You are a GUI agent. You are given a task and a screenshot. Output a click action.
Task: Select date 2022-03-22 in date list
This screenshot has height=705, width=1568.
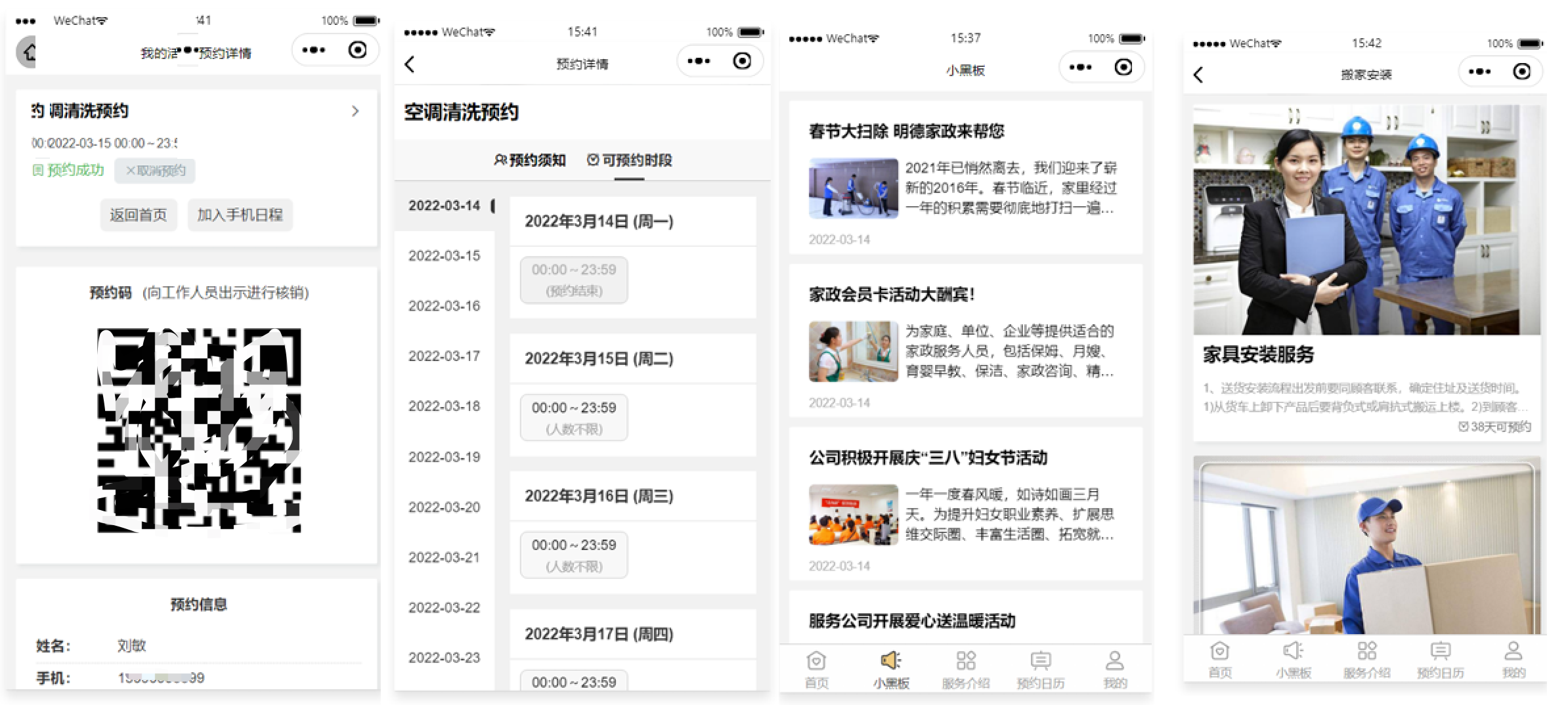445,608
